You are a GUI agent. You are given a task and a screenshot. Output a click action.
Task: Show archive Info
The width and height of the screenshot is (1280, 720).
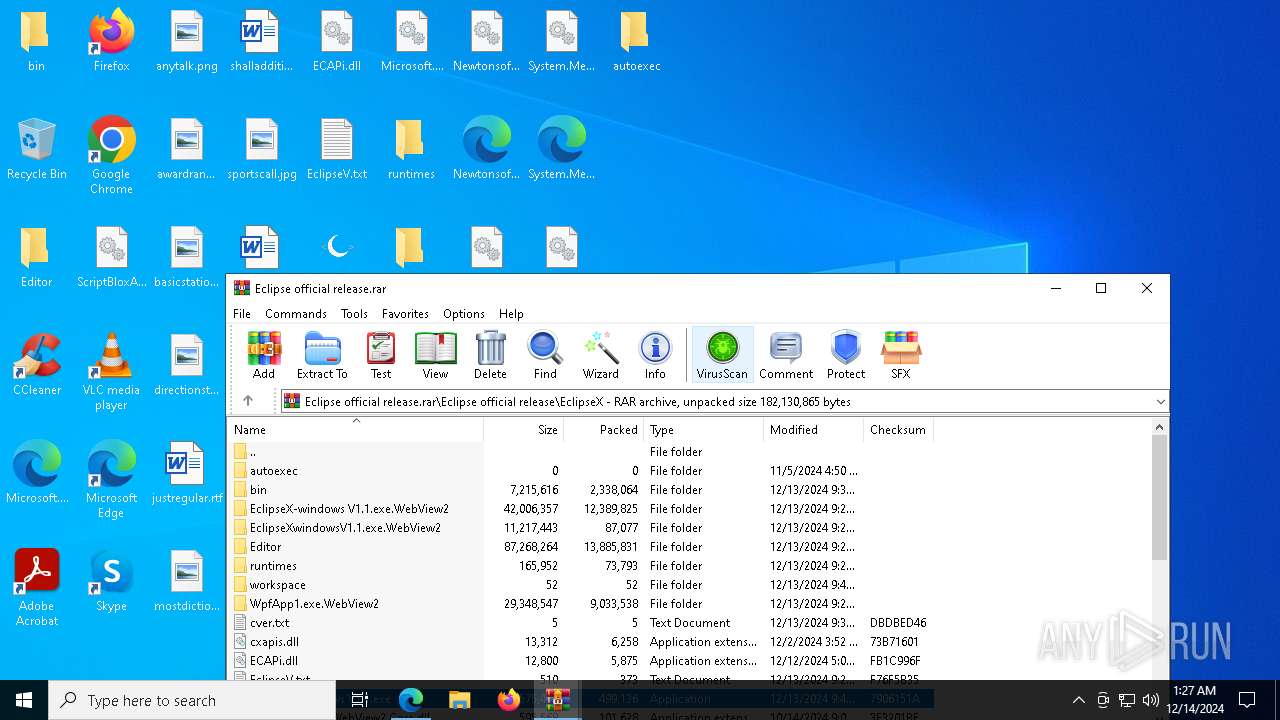pos(655,355)
